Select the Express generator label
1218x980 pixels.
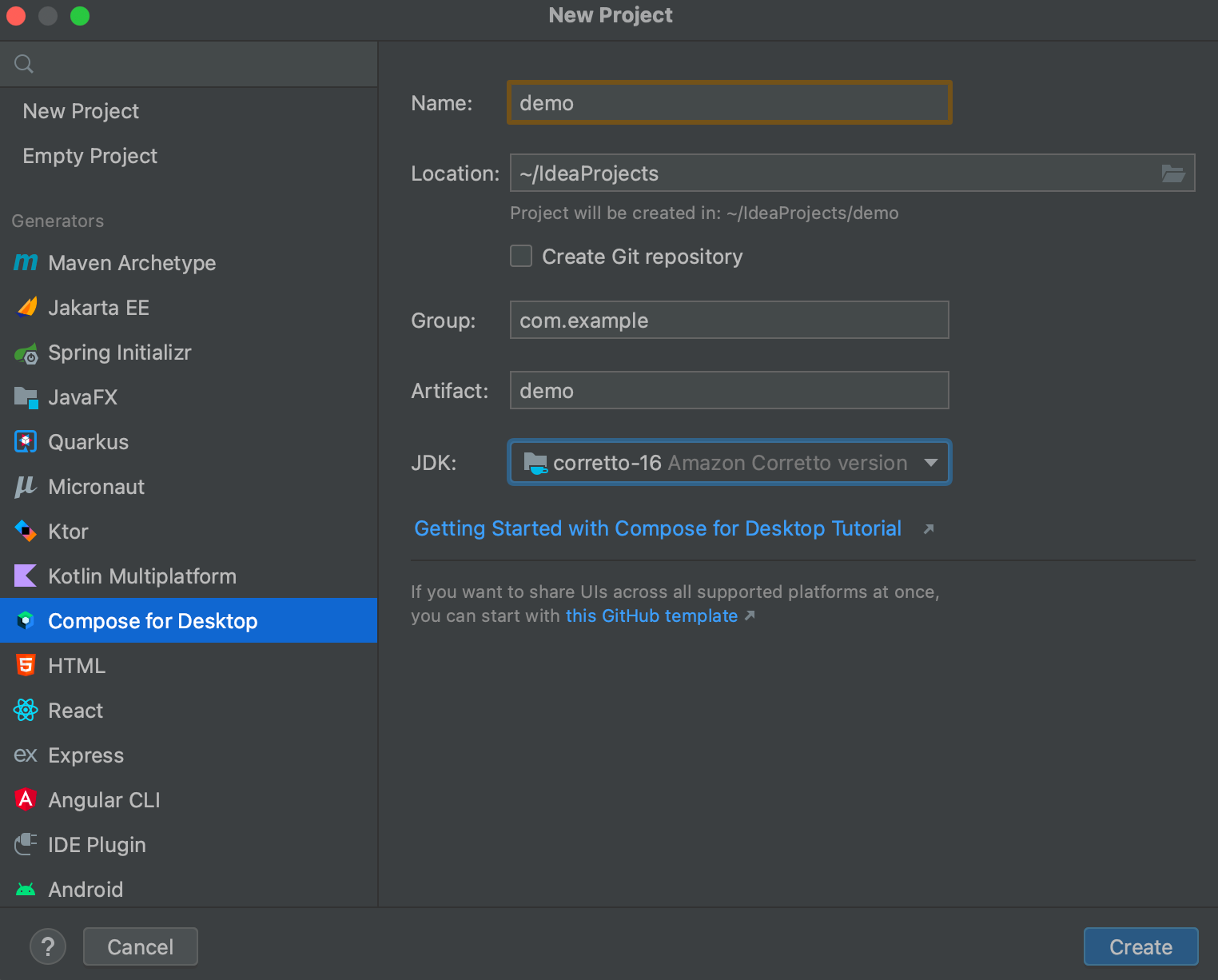(x=86, y=755)
